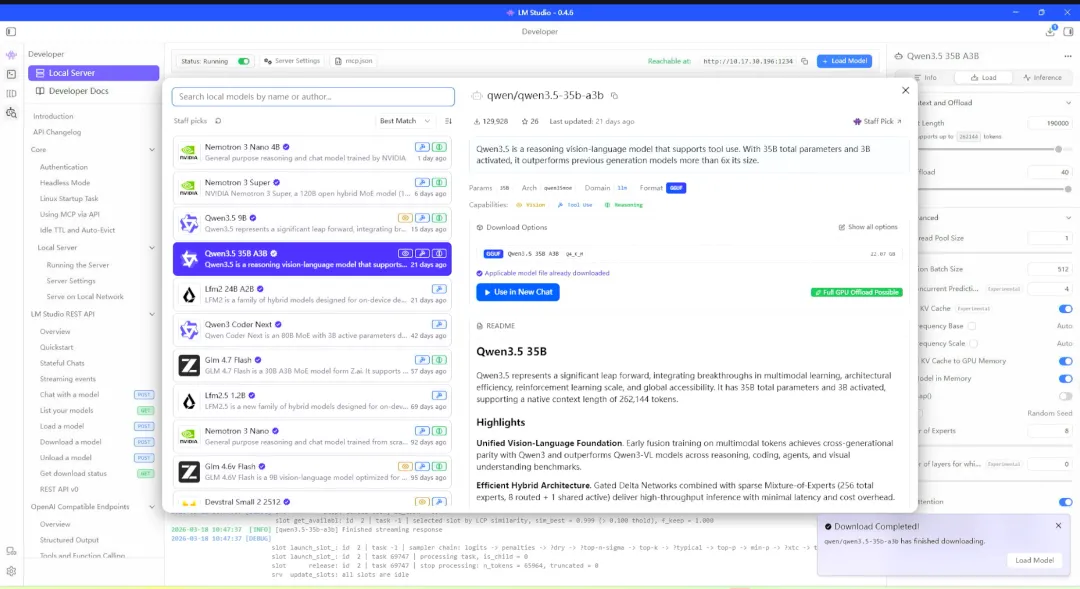Image resolution: width=1080 pixels, height=589 pixels.
Task: Collapse the LM Studio REST API section
Action: (x=152, y=314)
